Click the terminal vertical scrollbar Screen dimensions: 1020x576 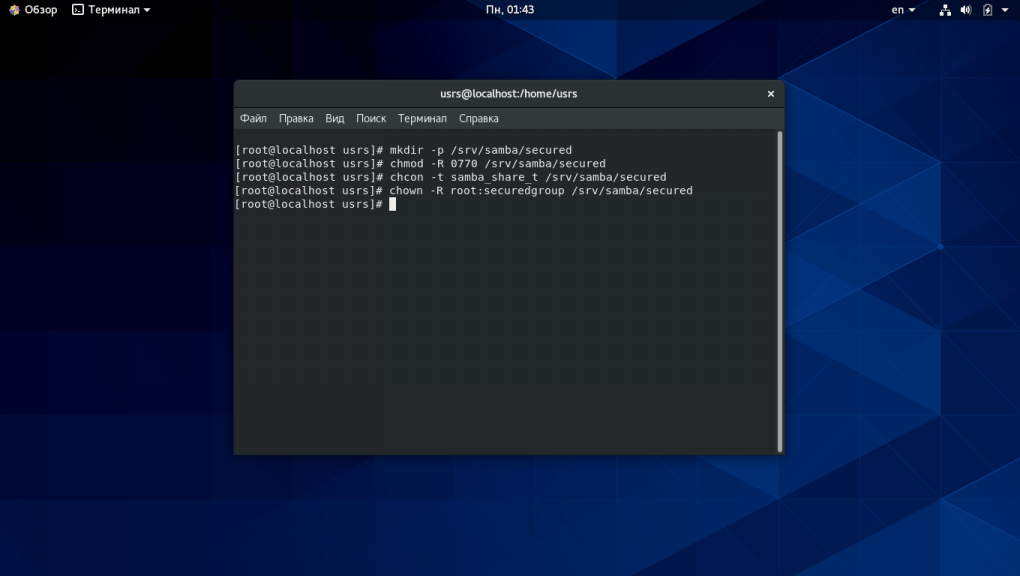click(779, 290)
